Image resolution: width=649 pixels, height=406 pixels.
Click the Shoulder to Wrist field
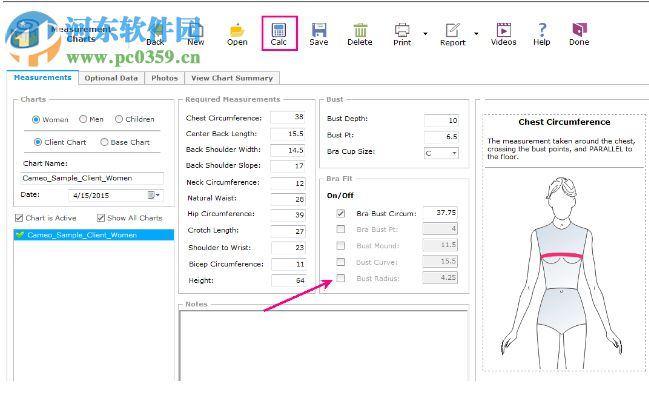(289, 247)
